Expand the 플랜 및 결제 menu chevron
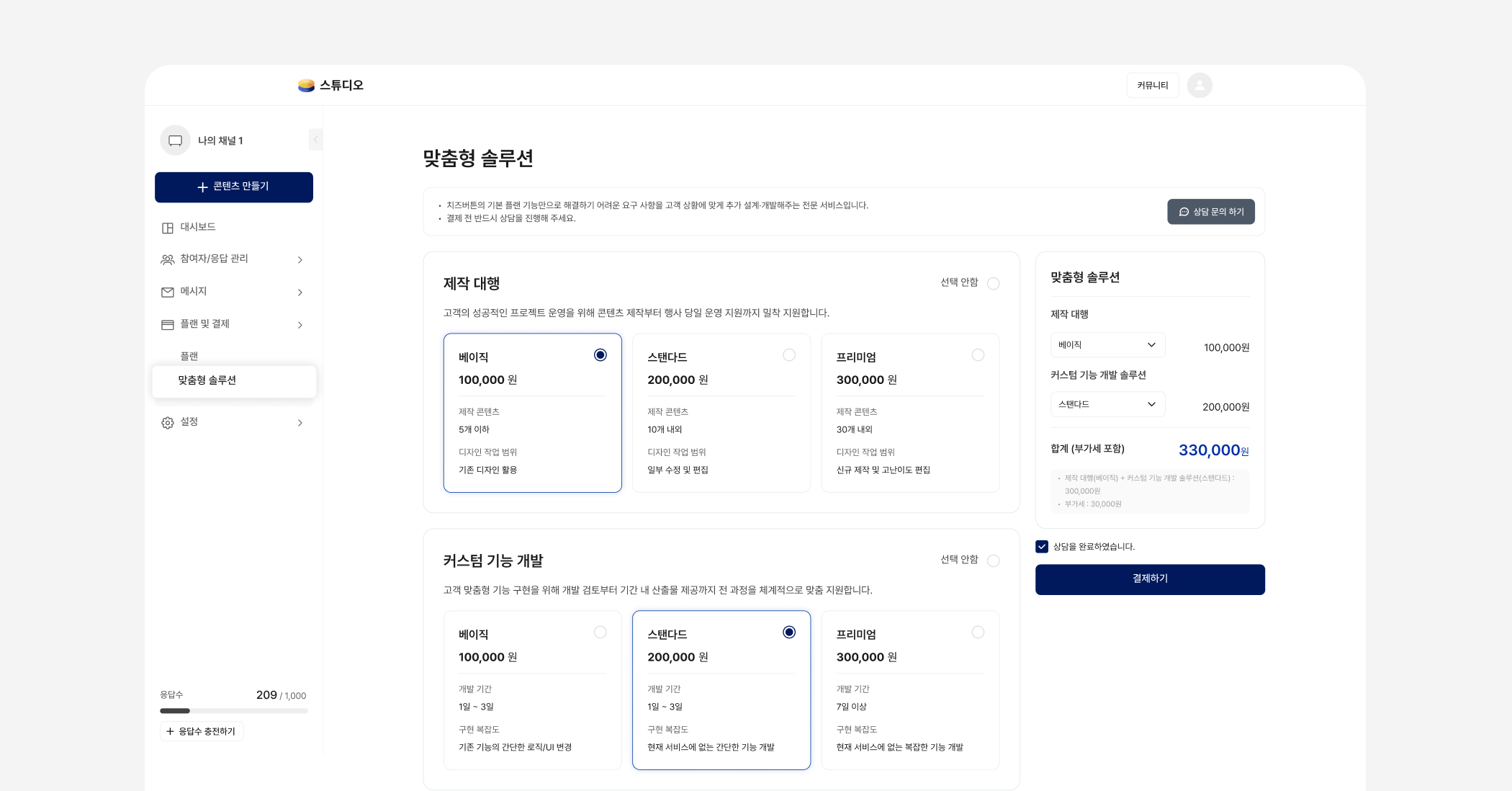Viewport: 1512px width, 791px height. (x=300, y=325)
